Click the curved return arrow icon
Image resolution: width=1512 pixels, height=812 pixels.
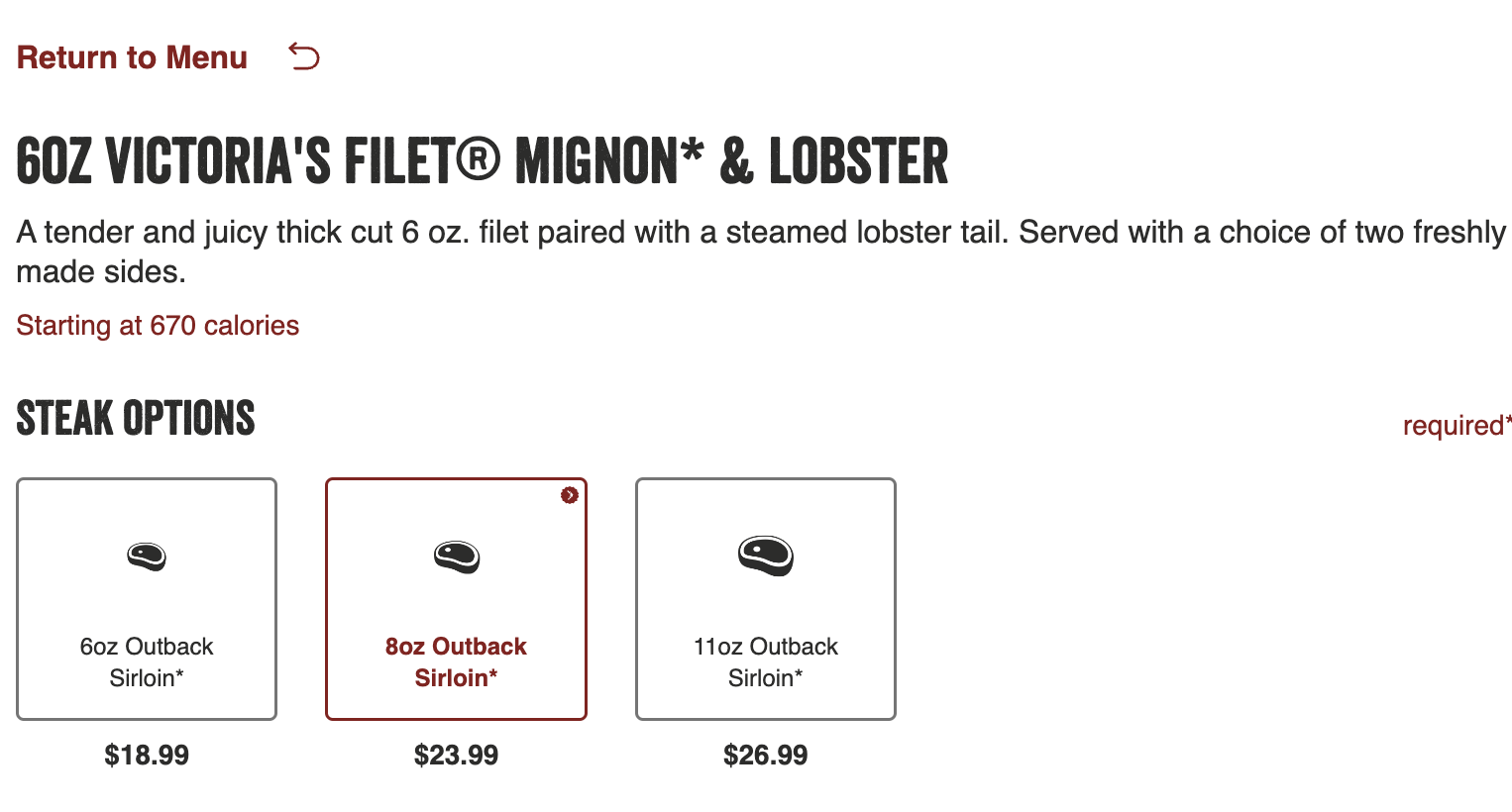pyautogui.click(x=304, y=56)
